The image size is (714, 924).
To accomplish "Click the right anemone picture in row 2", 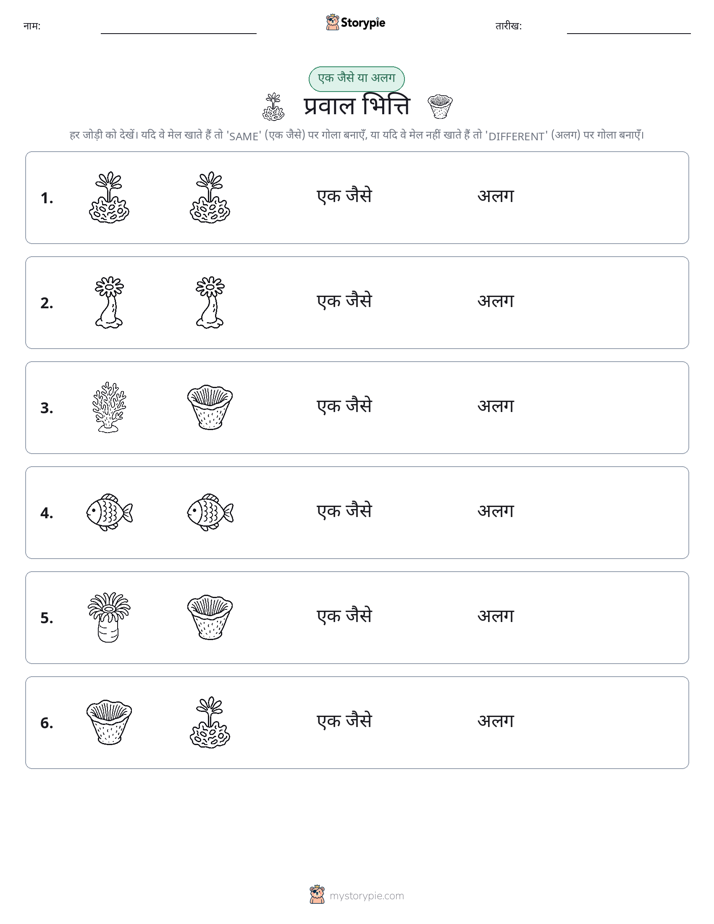I will [x=210, y=302].
